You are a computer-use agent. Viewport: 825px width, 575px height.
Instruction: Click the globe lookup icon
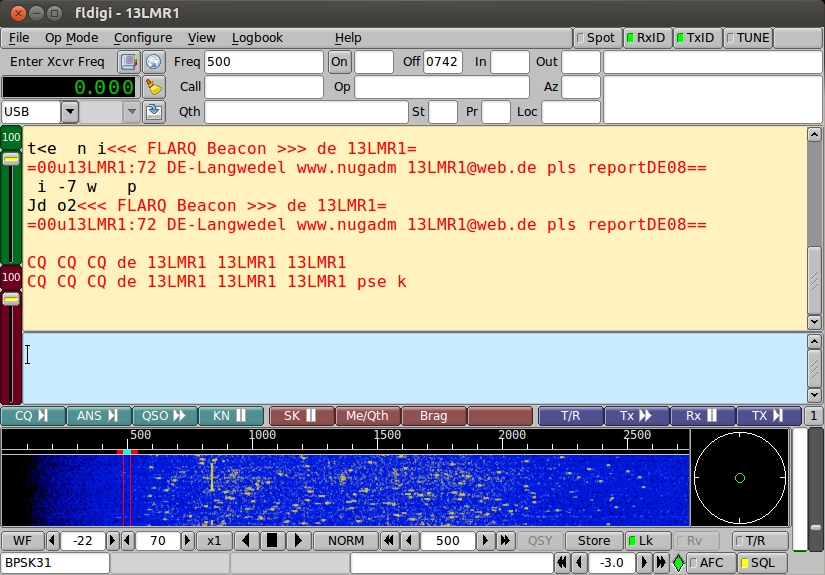[153, 62]
